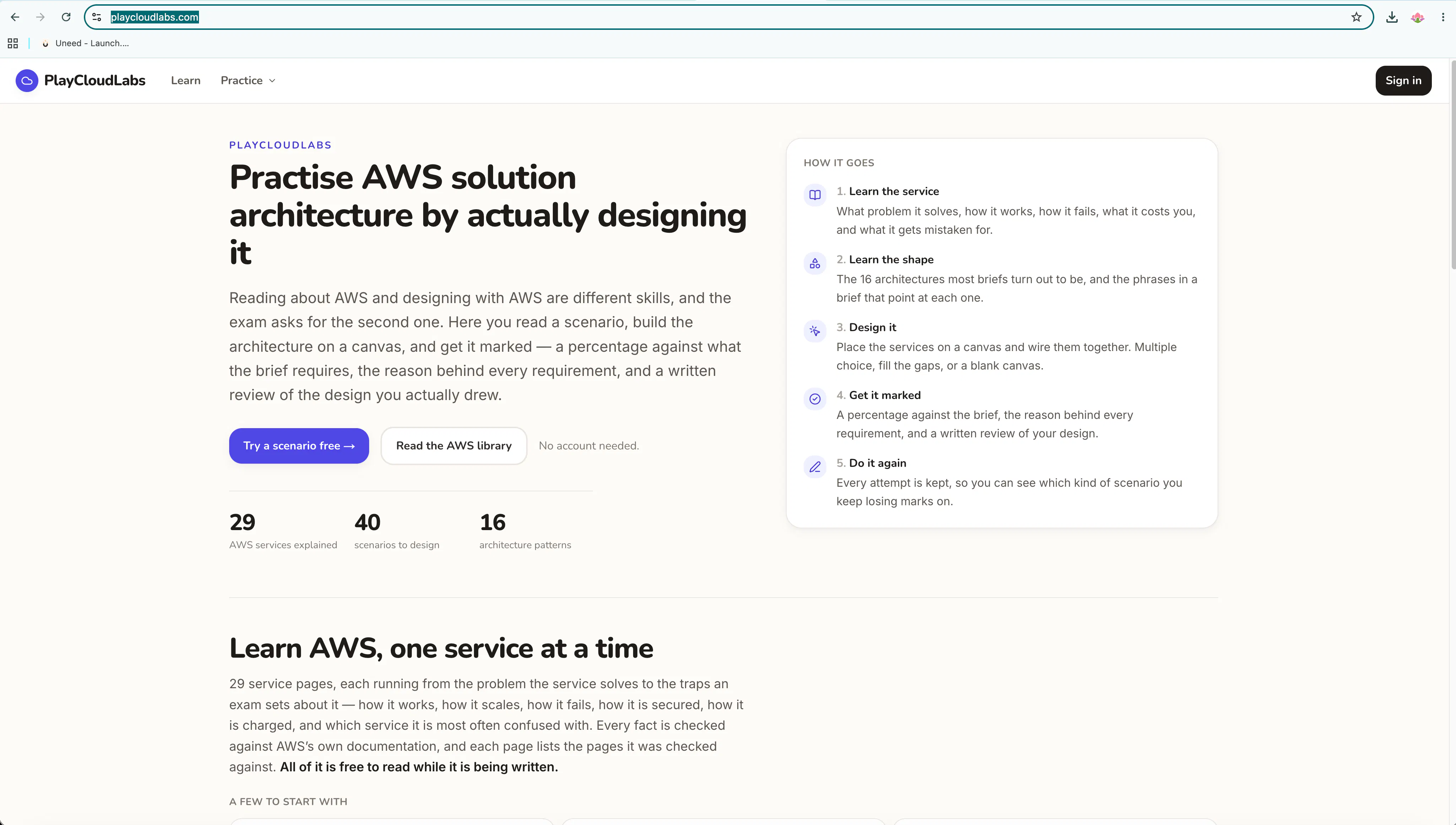This screenshot has height=825, width=1456.
Task: Open site information icon in address bar
Action: [x=97, y=17]
